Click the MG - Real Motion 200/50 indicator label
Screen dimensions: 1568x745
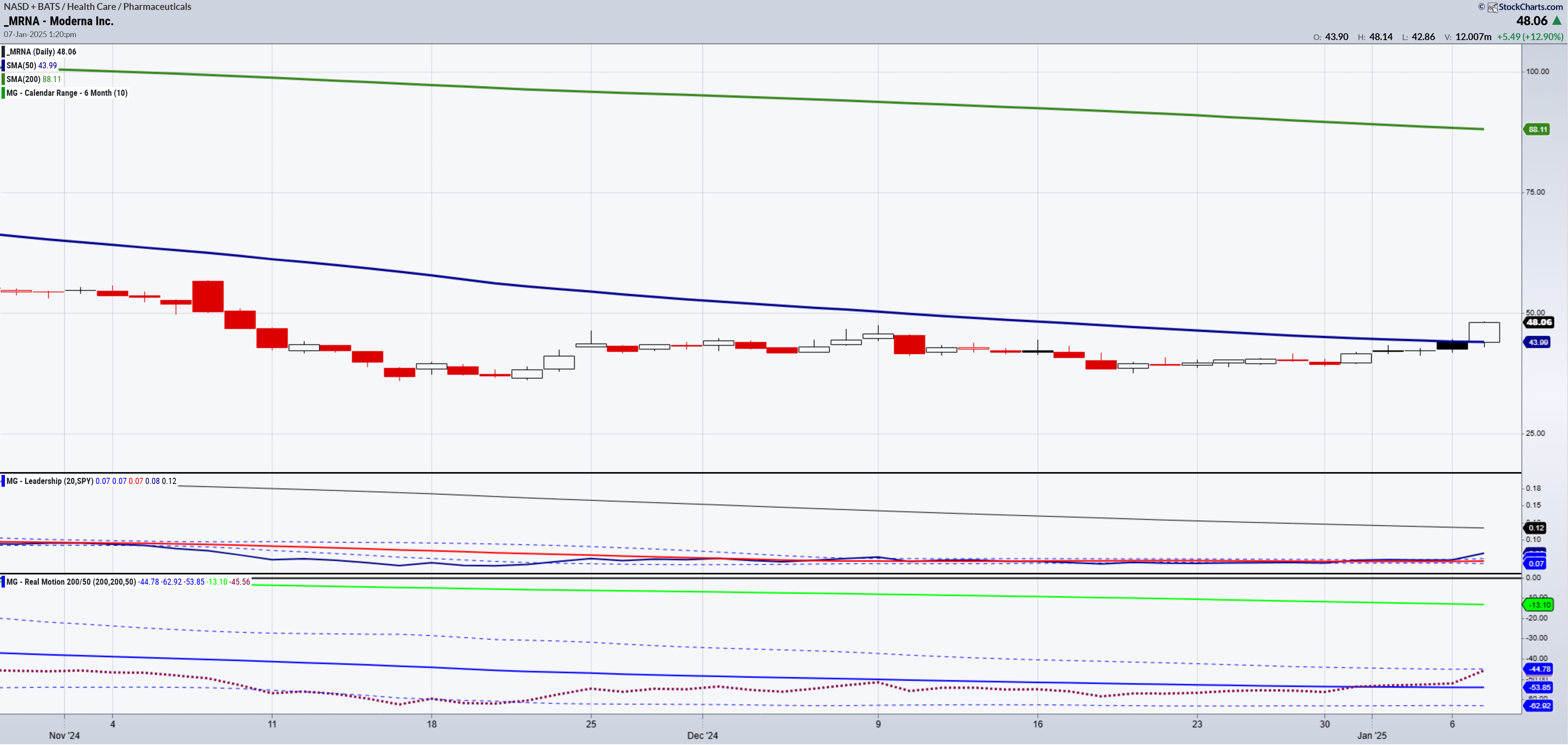[71, 582]
